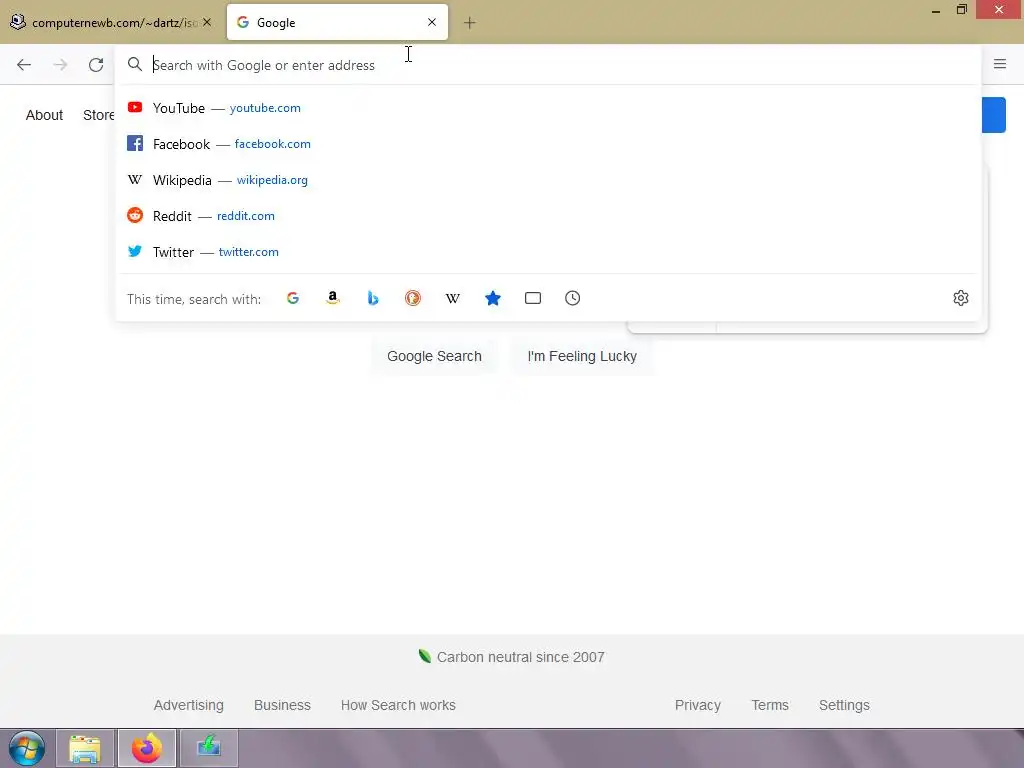Go back with the back arrow
The width and height of the screenshot is (1024, 768).
24,65
